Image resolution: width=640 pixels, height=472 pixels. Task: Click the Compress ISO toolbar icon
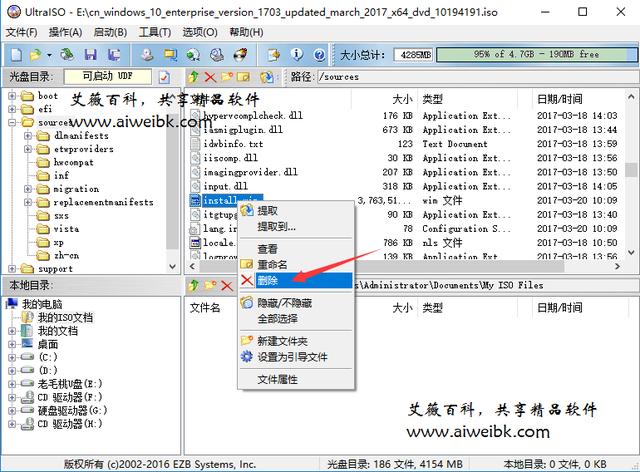pos(170,54)
